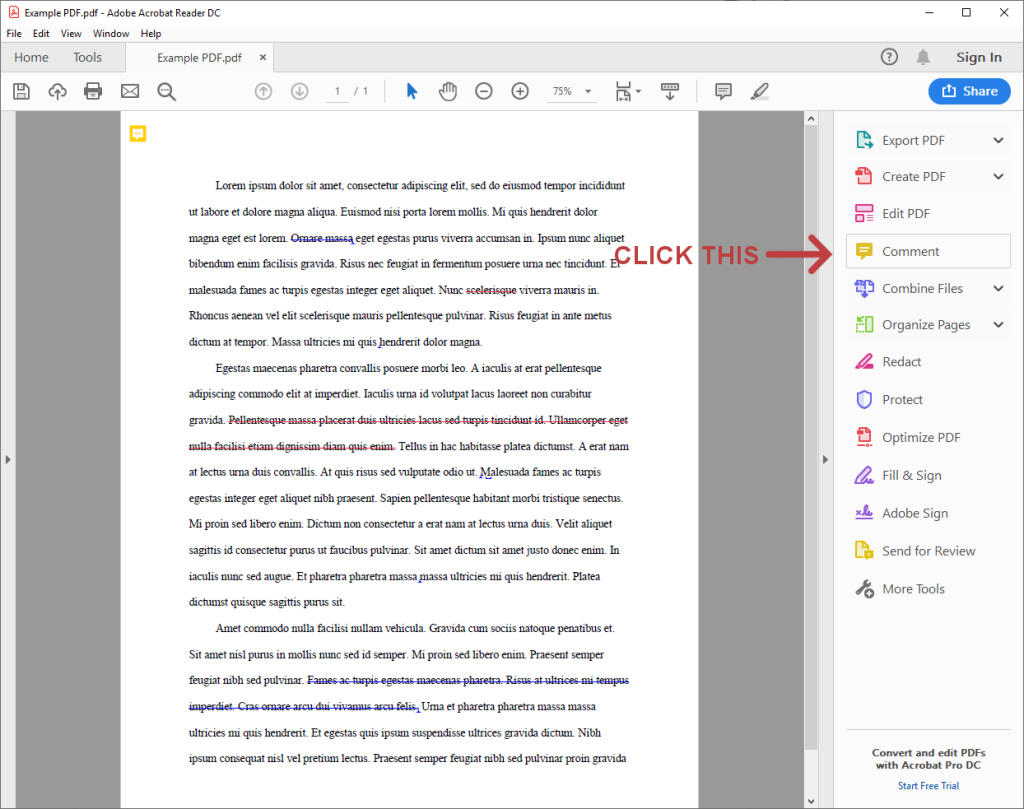Collapse the right tools pane arrow
Screen dimensions: 1024x809
tap(825, 460)
